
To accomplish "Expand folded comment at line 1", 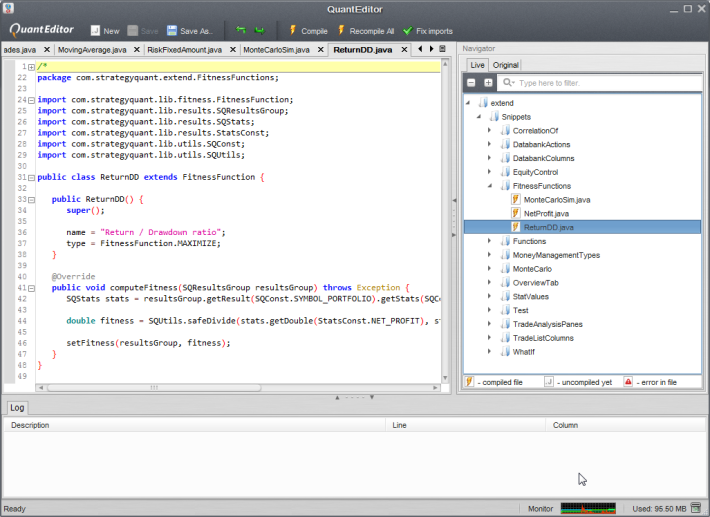I will click(x=31, y=67).
